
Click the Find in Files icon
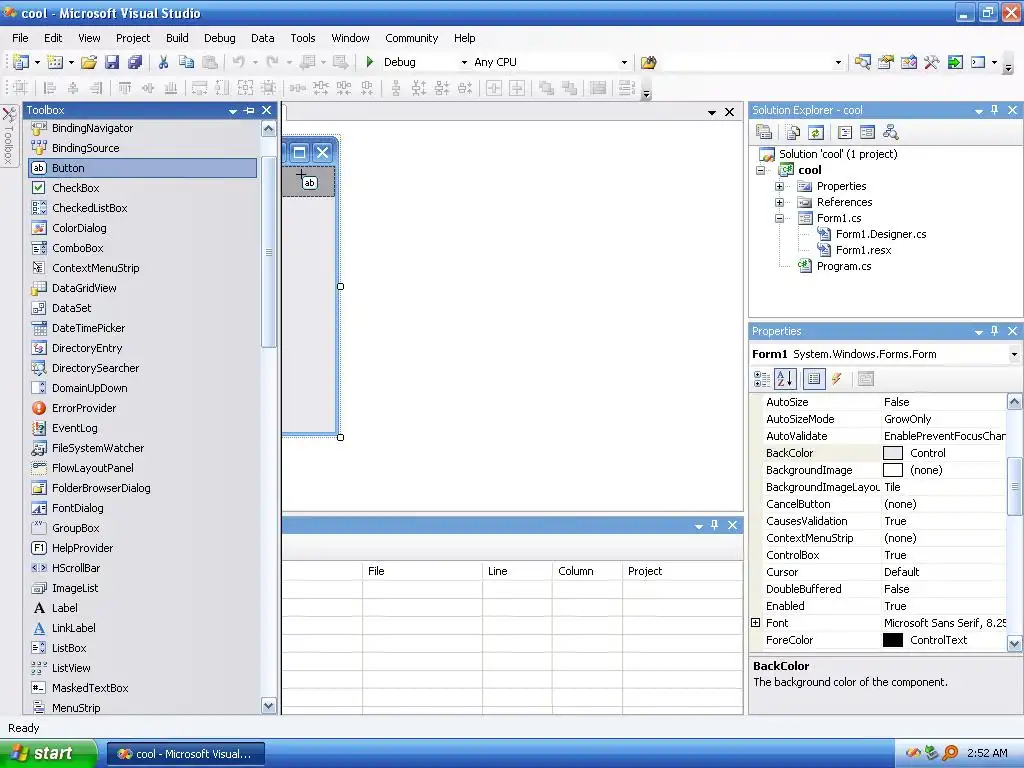648,62
